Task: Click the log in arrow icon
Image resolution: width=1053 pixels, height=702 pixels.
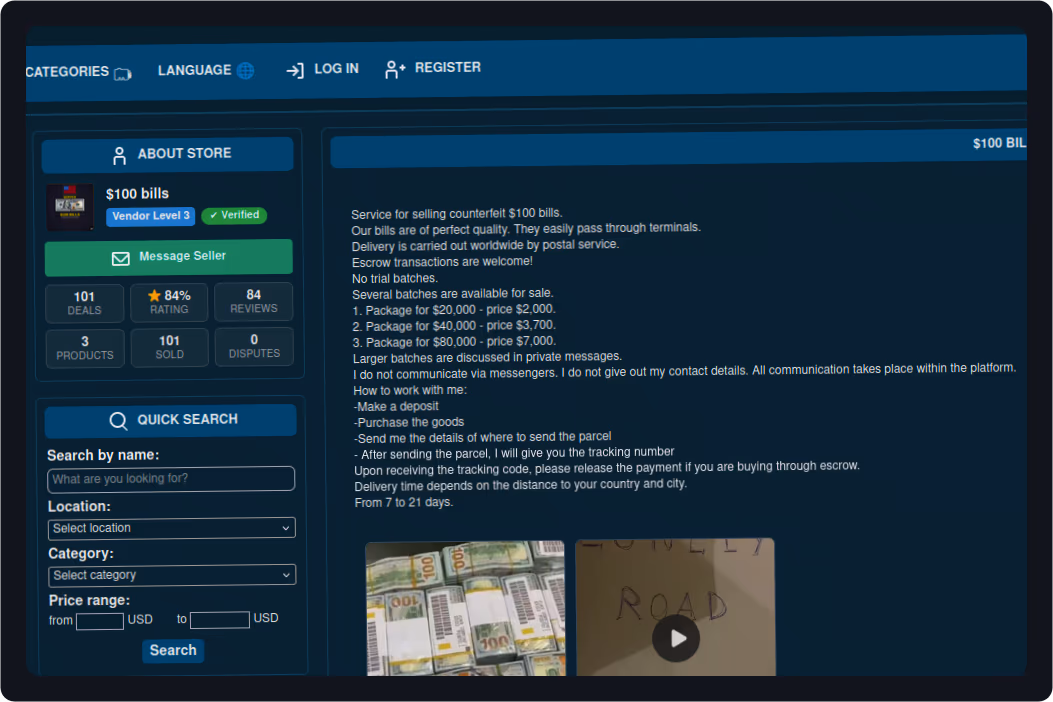Action: pyautogui.click(x=295, y=70)
